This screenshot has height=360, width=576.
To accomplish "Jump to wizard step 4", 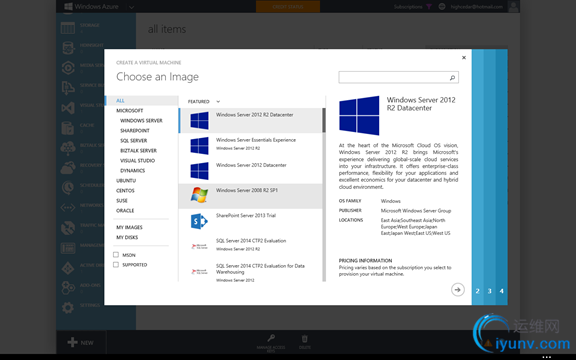I will click(x=502, y=291).
